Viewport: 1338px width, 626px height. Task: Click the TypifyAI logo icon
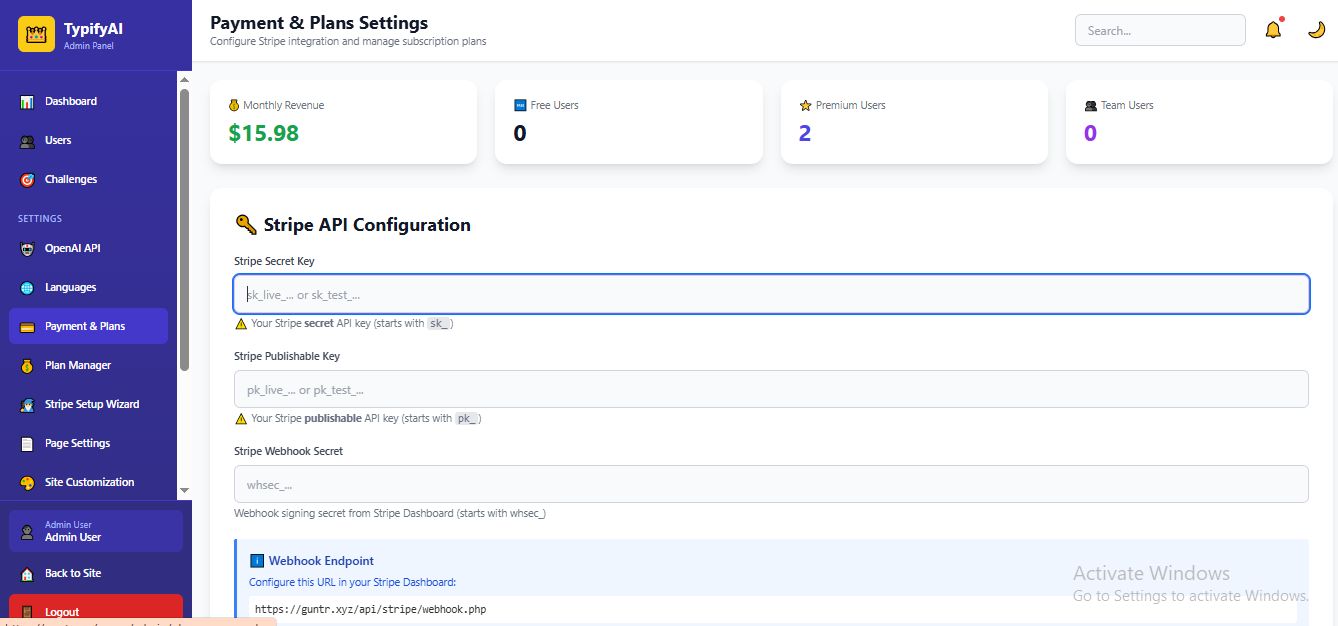coord(36,34)
